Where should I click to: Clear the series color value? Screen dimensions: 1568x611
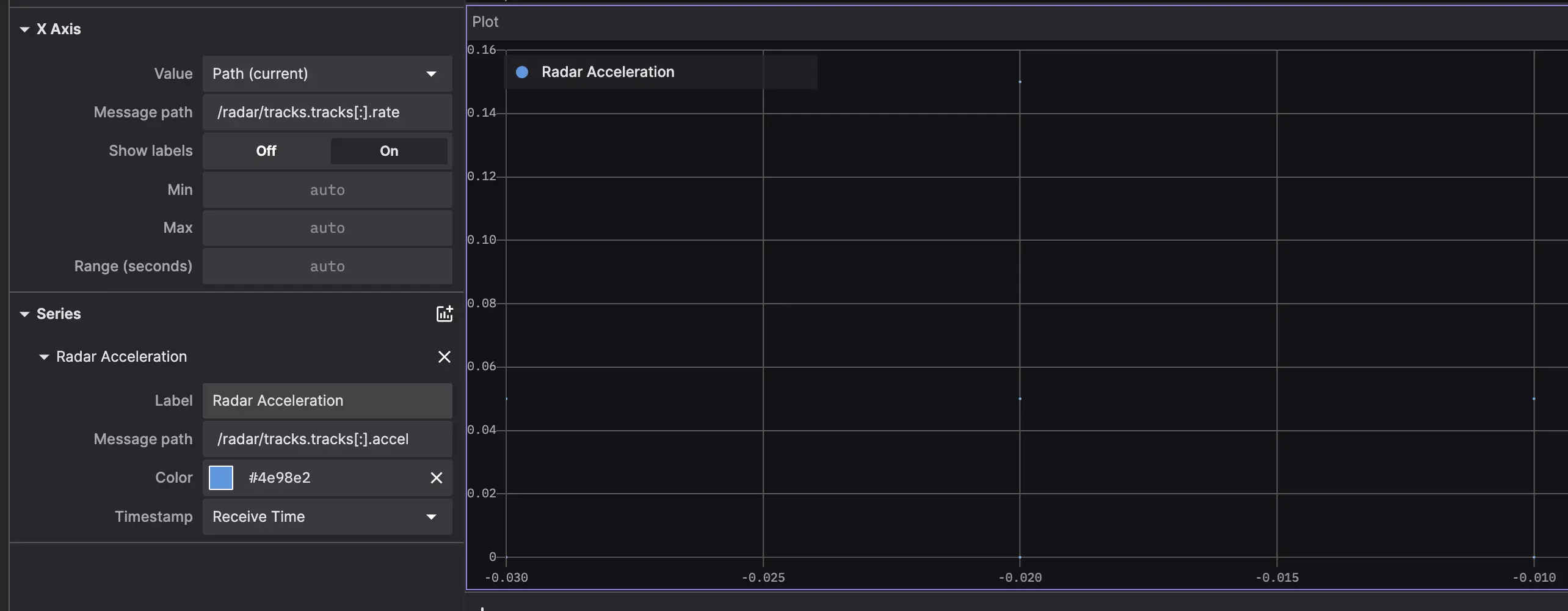tap(436, 478)
